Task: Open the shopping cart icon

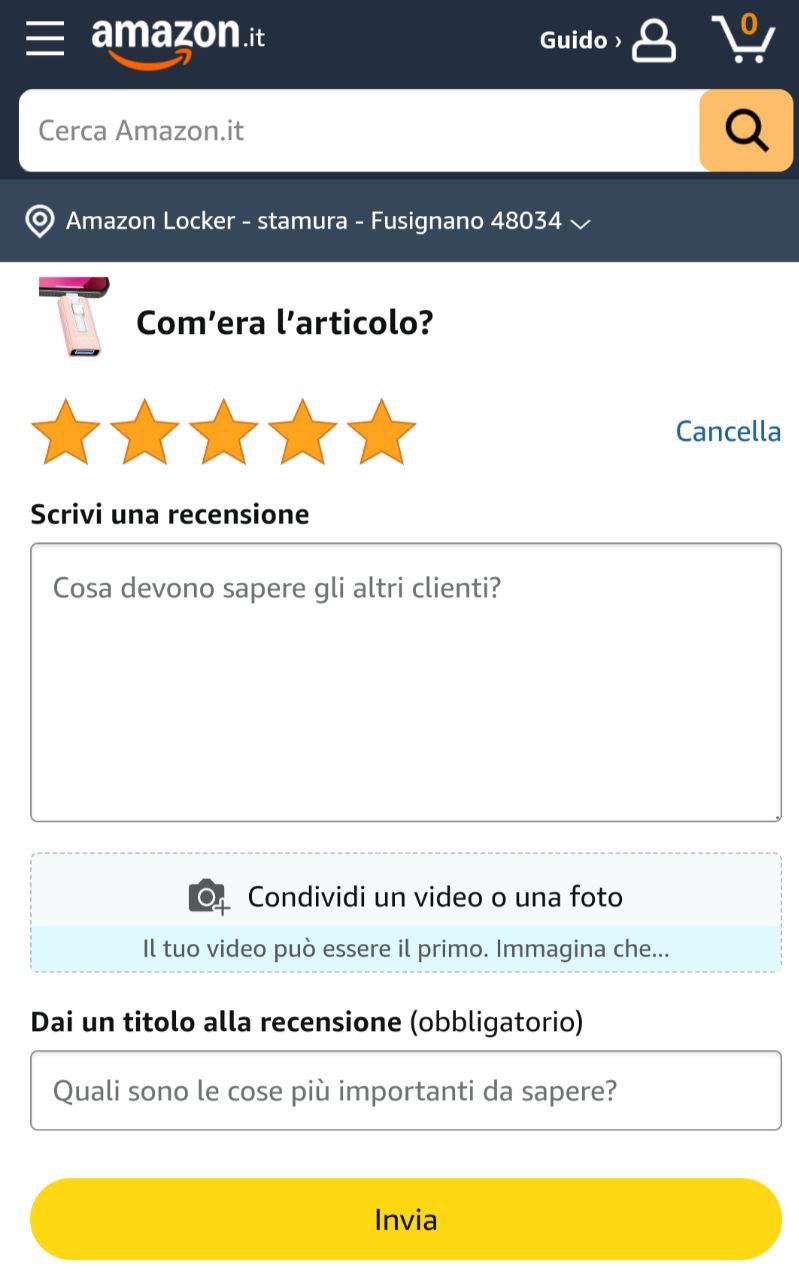Action: coord(743,38)
